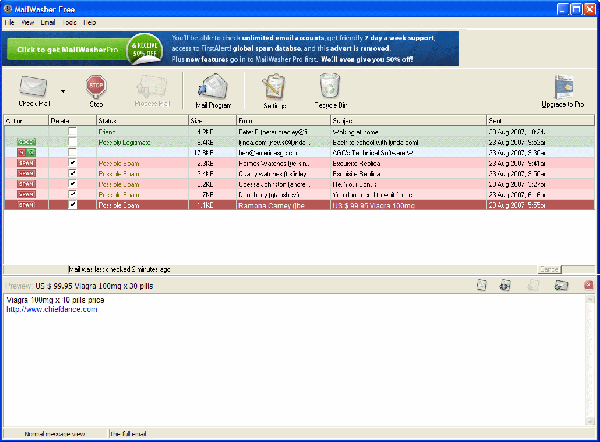
Task: Sort by Sent column header
Action: [540, 121]
